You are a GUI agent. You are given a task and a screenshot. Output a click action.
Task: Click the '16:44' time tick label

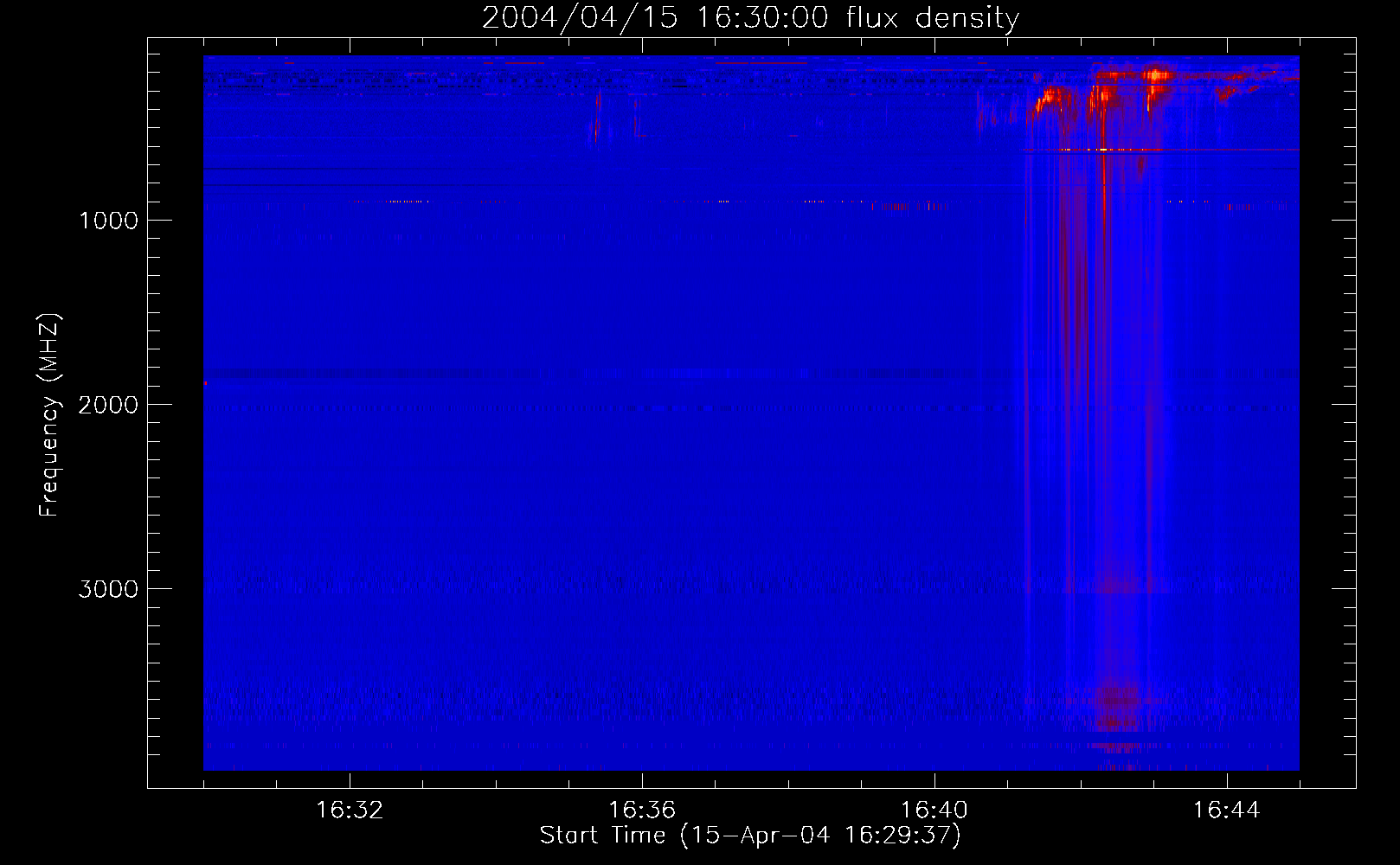tap(1227, 811)
